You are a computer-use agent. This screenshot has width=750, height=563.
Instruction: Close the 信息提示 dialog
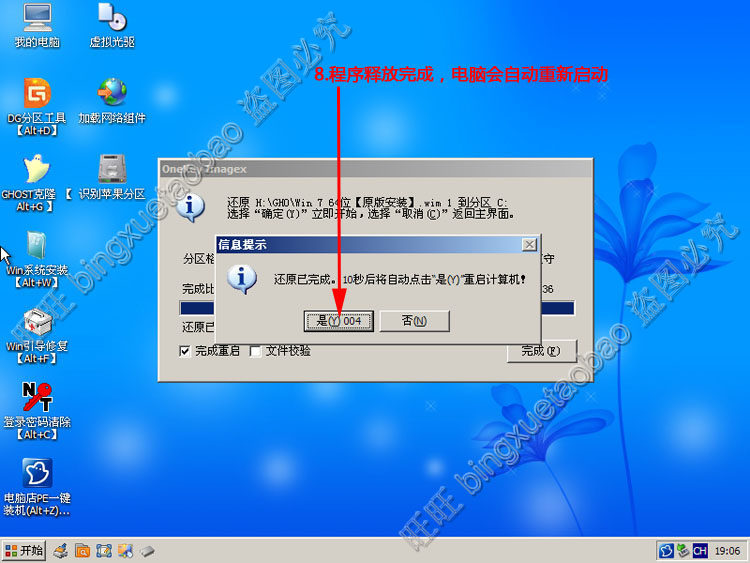[529, 245]
